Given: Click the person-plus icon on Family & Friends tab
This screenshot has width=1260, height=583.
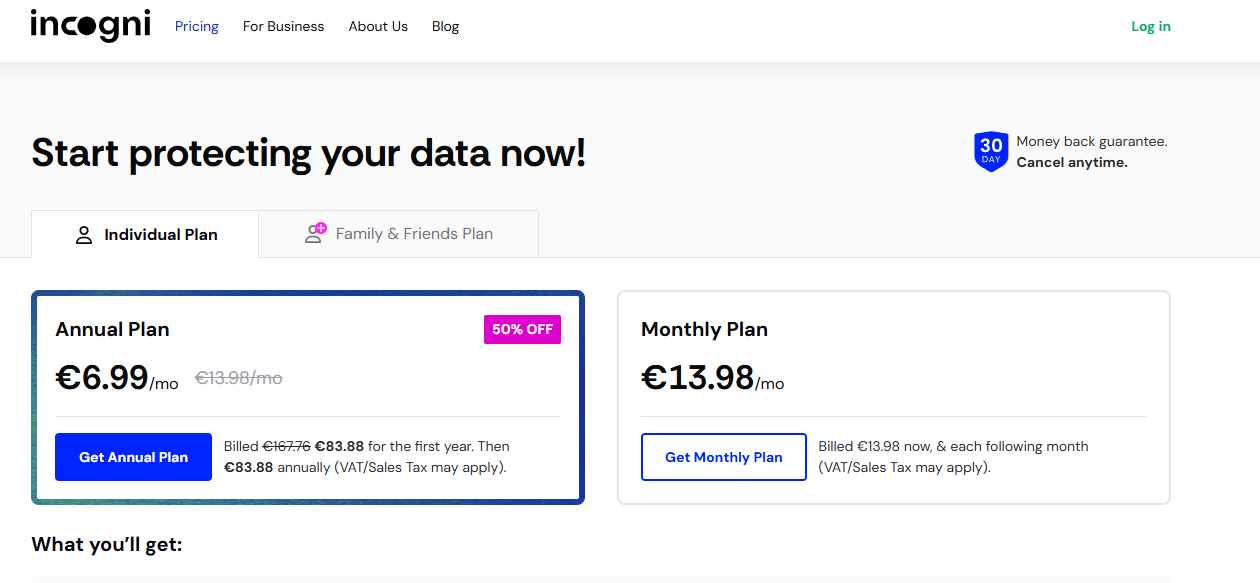Looking at the screenshot, I should pos(313,232).
